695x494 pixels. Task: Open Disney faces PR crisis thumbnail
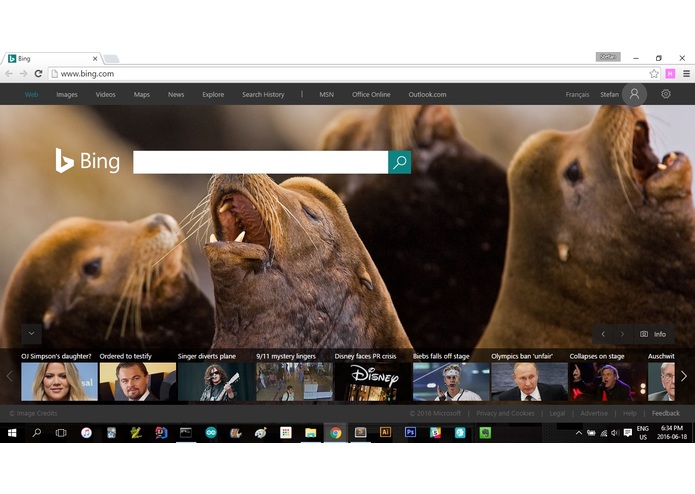(x=373, y=381)
